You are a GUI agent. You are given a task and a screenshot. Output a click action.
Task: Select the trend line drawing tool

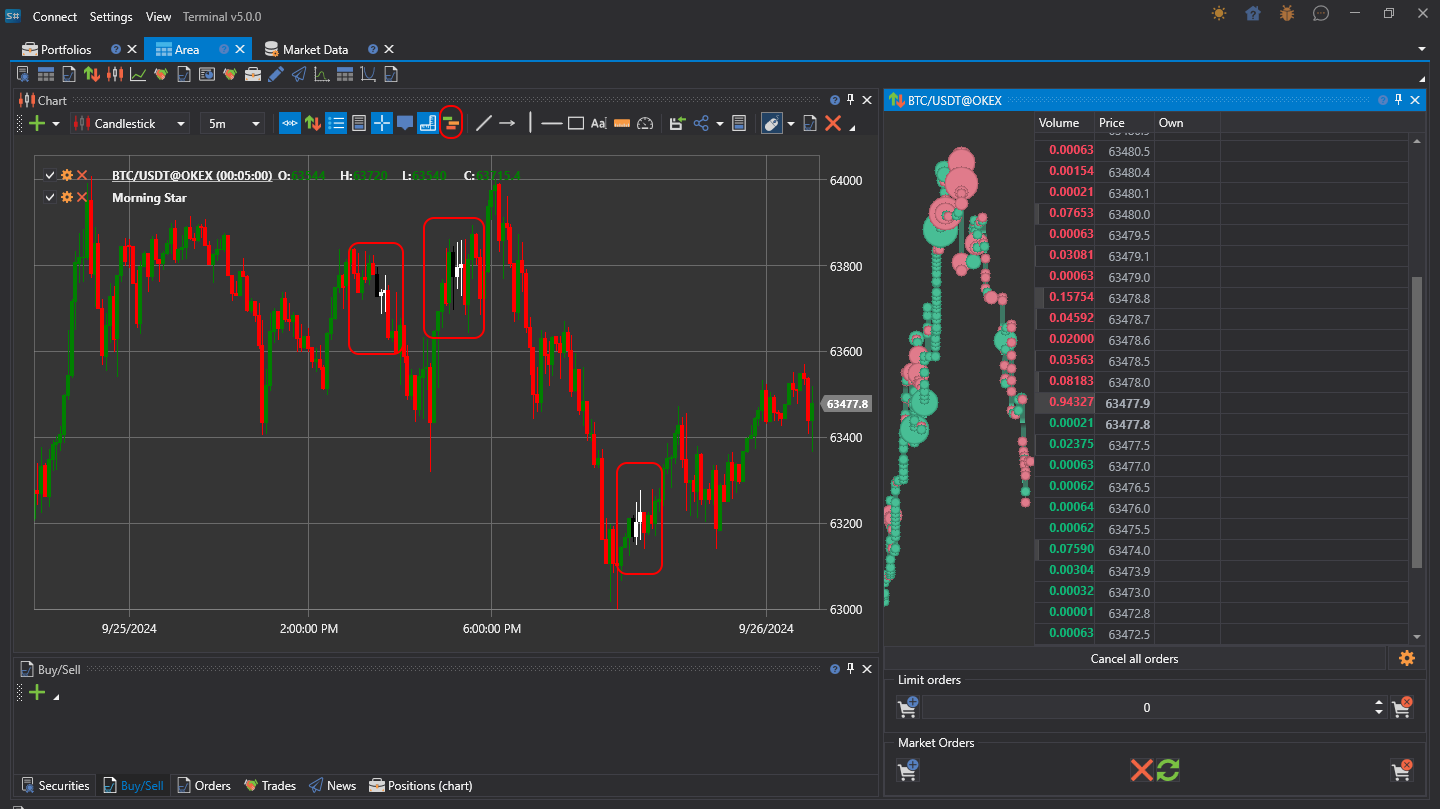(484, 123)
